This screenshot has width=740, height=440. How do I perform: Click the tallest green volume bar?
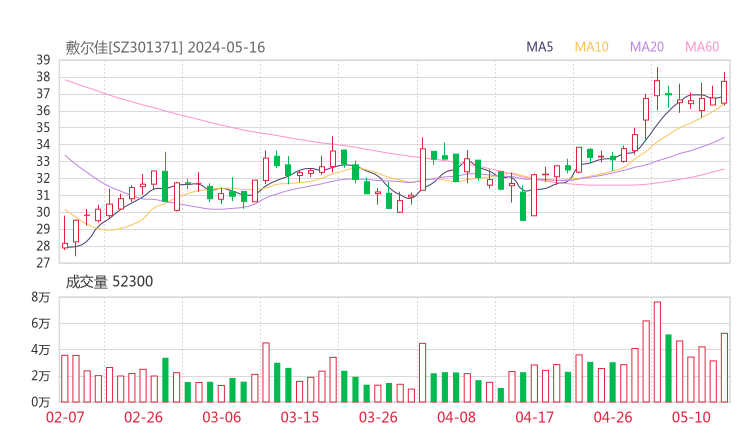click(668, 368)
